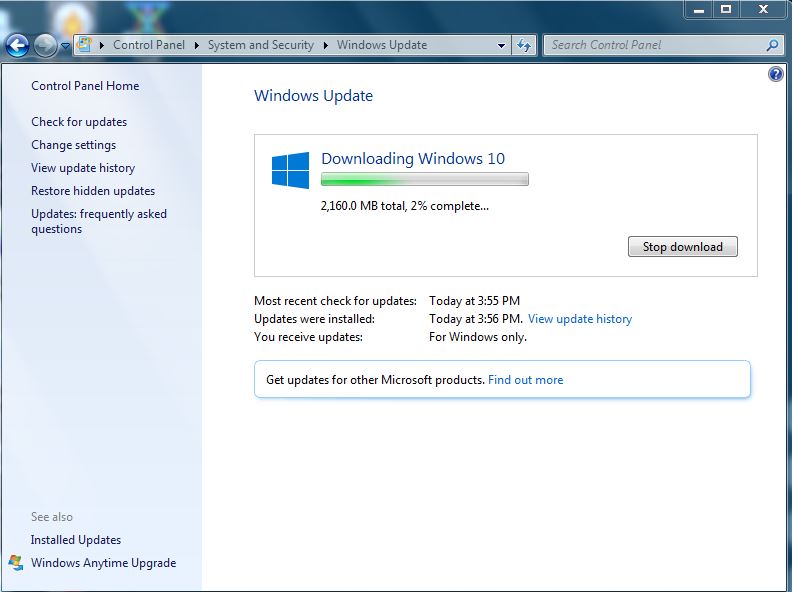Maximize the Windows Update window

tap(726, 10)
